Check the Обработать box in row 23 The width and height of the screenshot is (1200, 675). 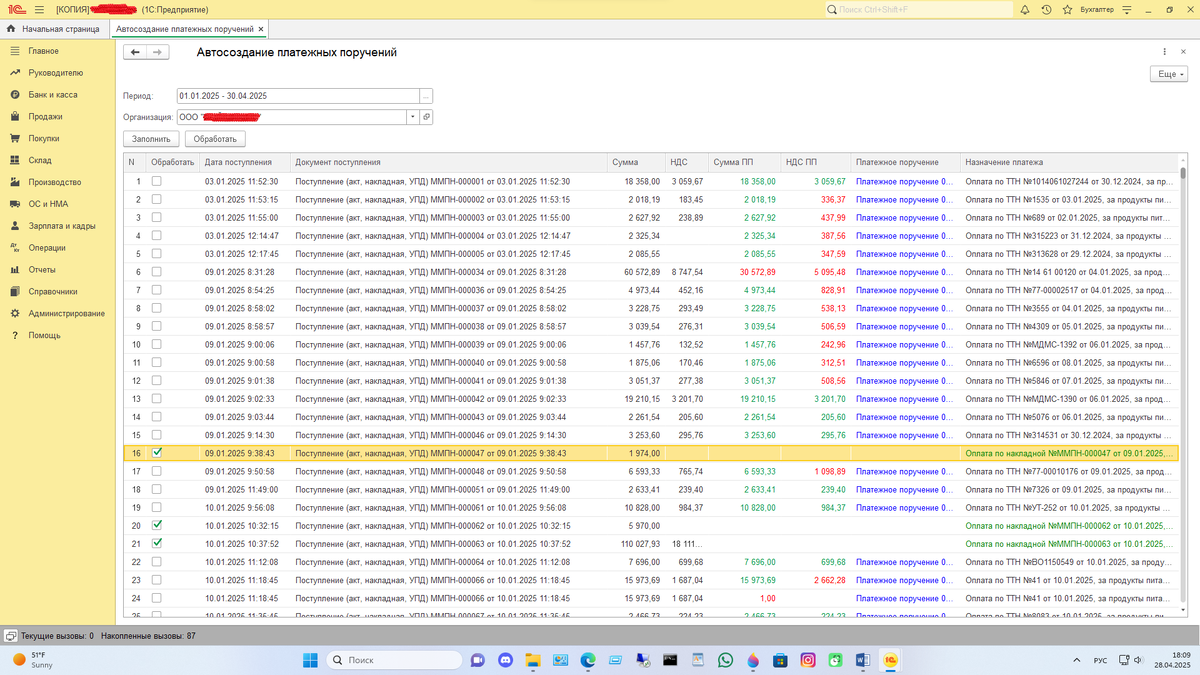click(x=156, y=580)
